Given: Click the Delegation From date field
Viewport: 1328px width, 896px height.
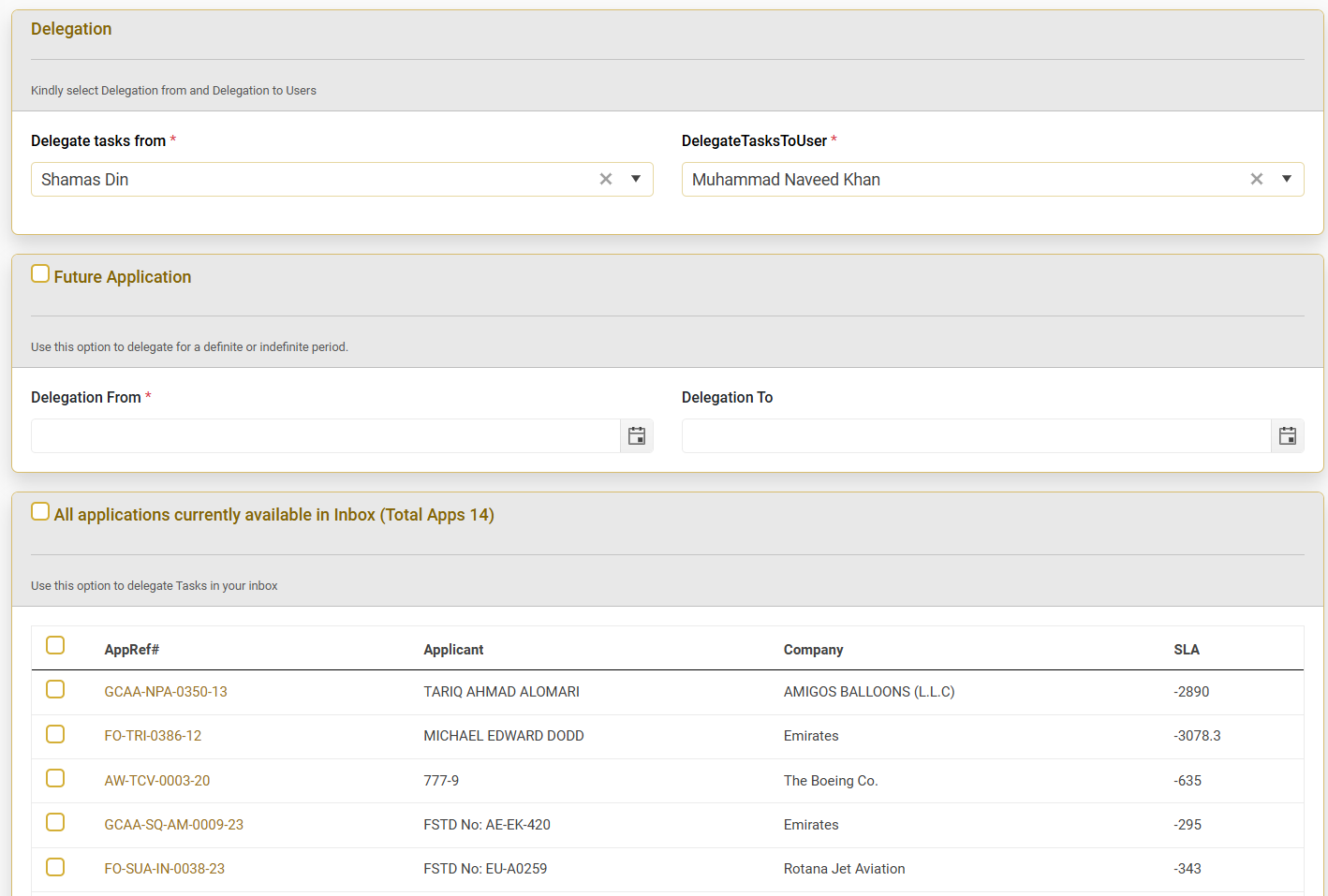Looking at the screenshot, I should pyautogui.click(x=325, y=436).
